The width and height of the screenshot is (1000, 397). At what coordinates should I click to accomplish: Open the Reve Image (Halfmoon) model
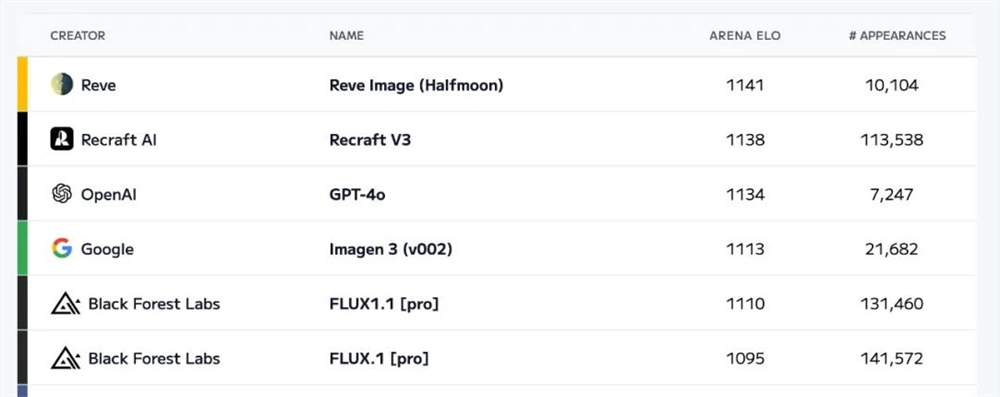point(416,85)
